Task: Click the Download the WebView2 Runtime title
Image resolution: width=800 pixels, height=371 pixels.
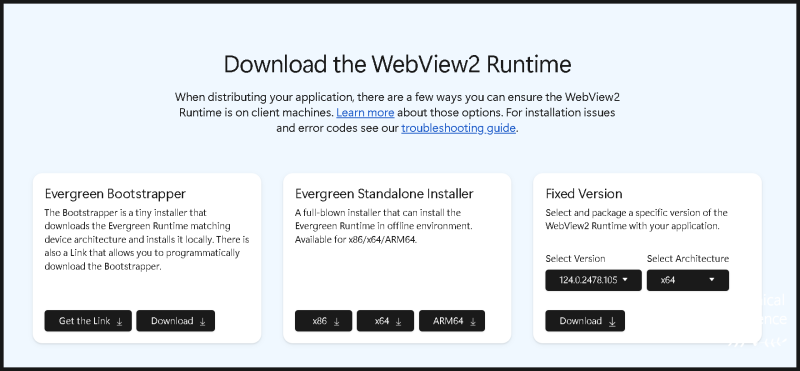Action: (x=397, y=65)
